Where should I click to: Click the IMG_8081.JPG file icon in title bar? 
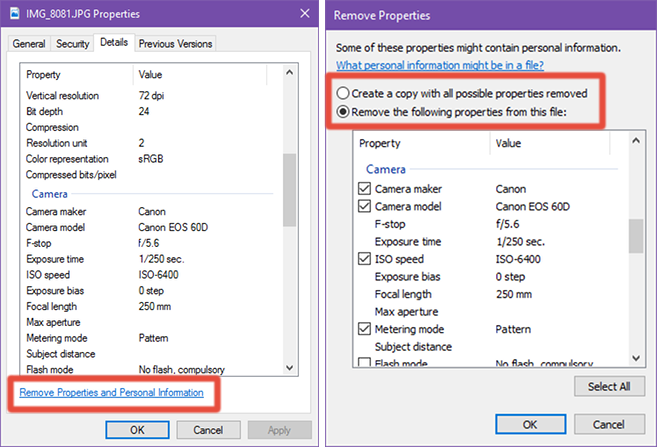point(16,14)
